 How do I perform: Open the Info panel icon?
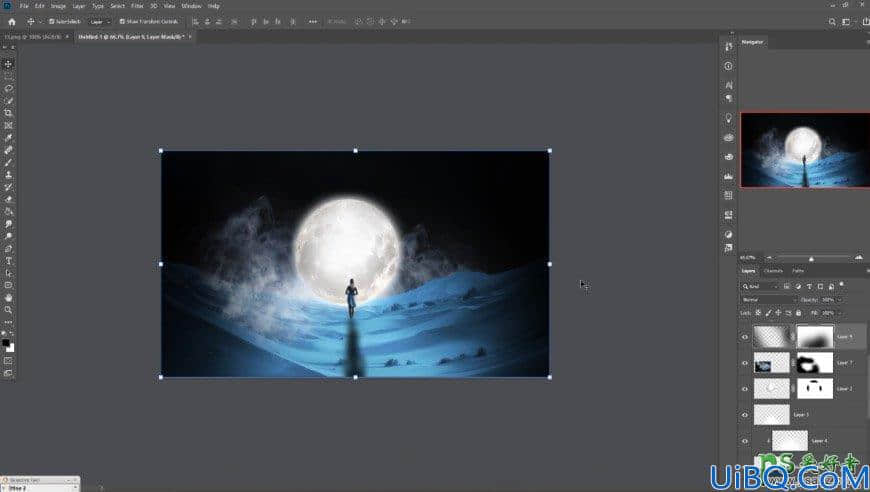729,66
